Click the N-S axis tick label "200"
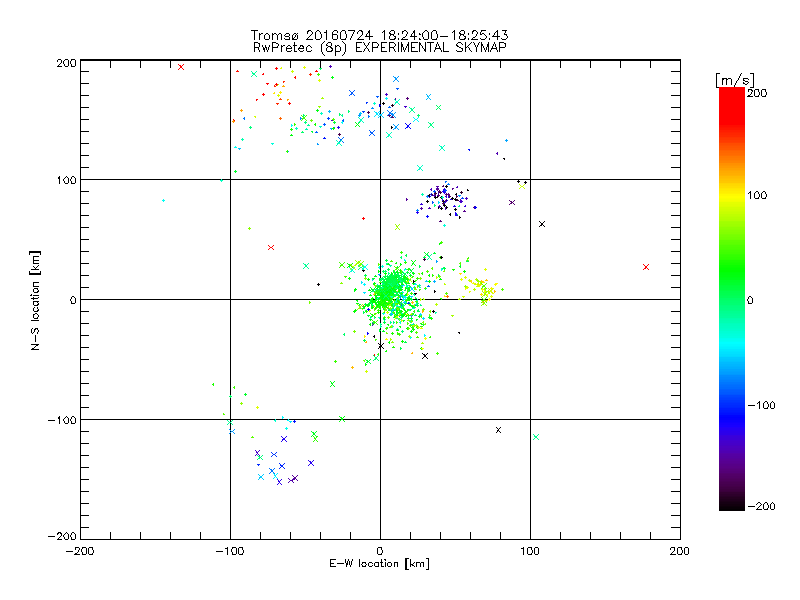800x600 pixels. (x=66, y=63)
